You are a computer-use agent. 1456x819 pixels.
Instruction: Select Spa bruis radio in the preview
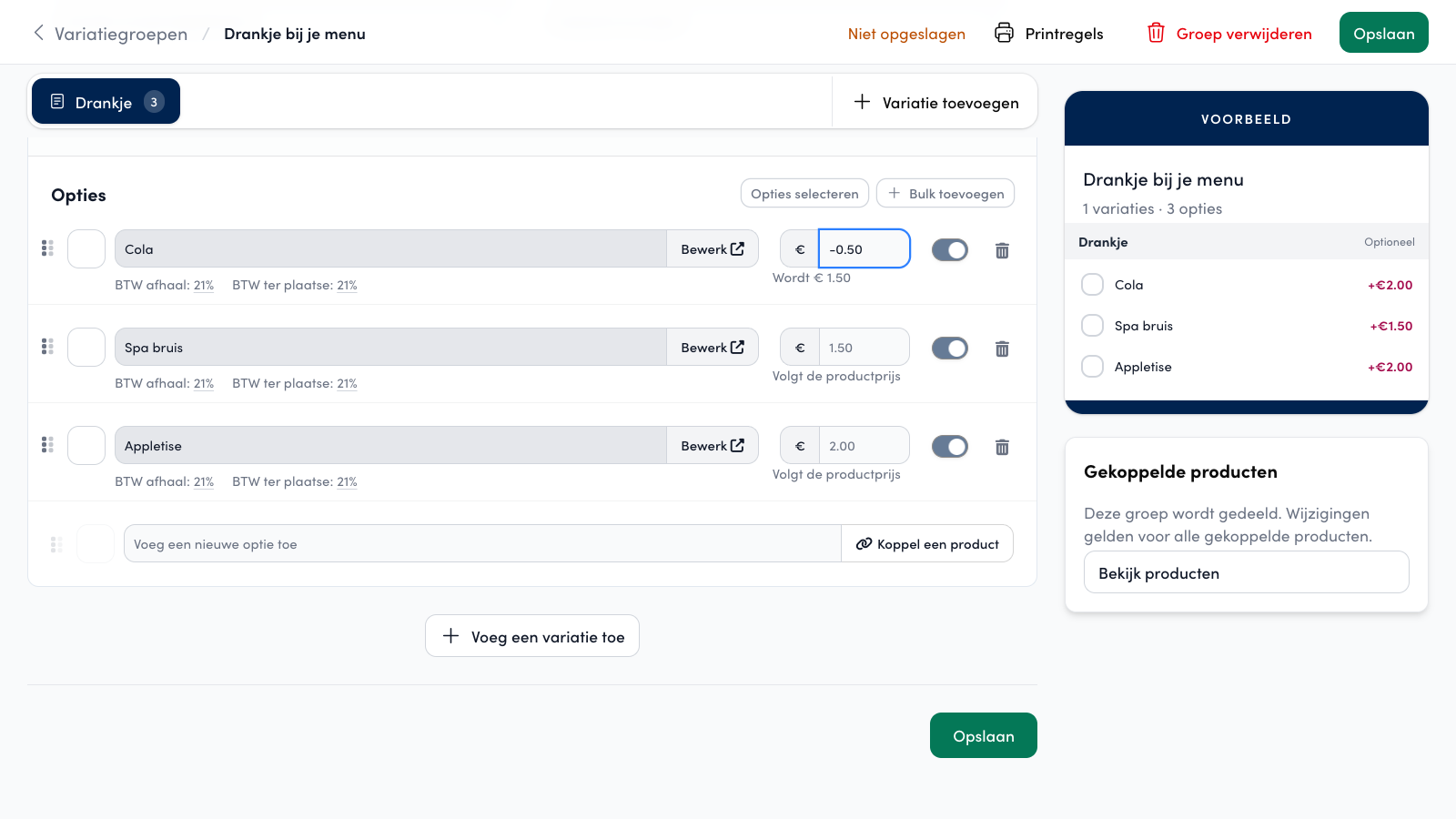(1092, 326)
